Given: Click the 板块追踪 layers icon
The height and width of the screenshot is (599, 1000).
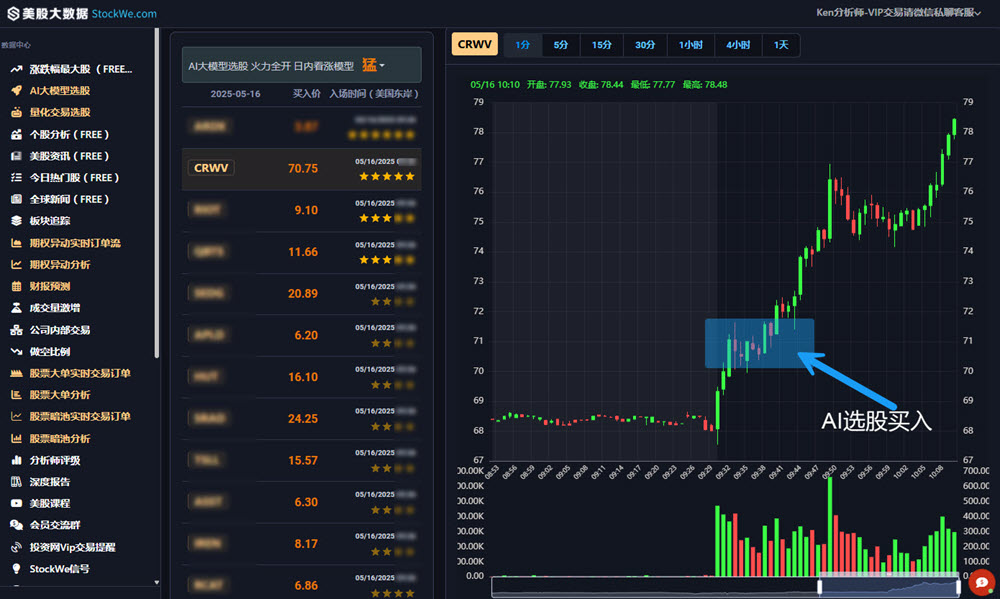Looking at the screenshot, I should 16,221.
